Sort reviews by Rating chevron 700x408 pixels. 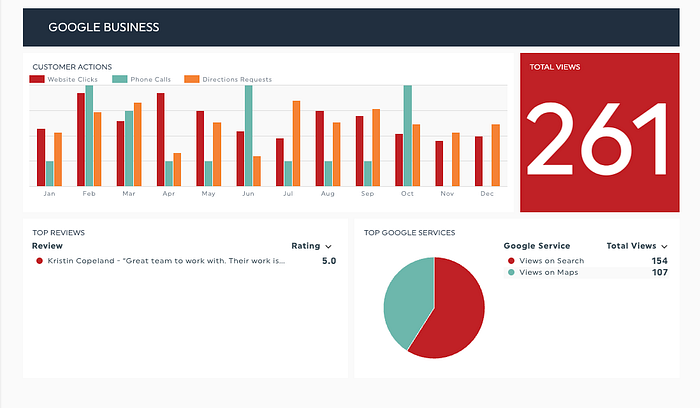(329, 246)
